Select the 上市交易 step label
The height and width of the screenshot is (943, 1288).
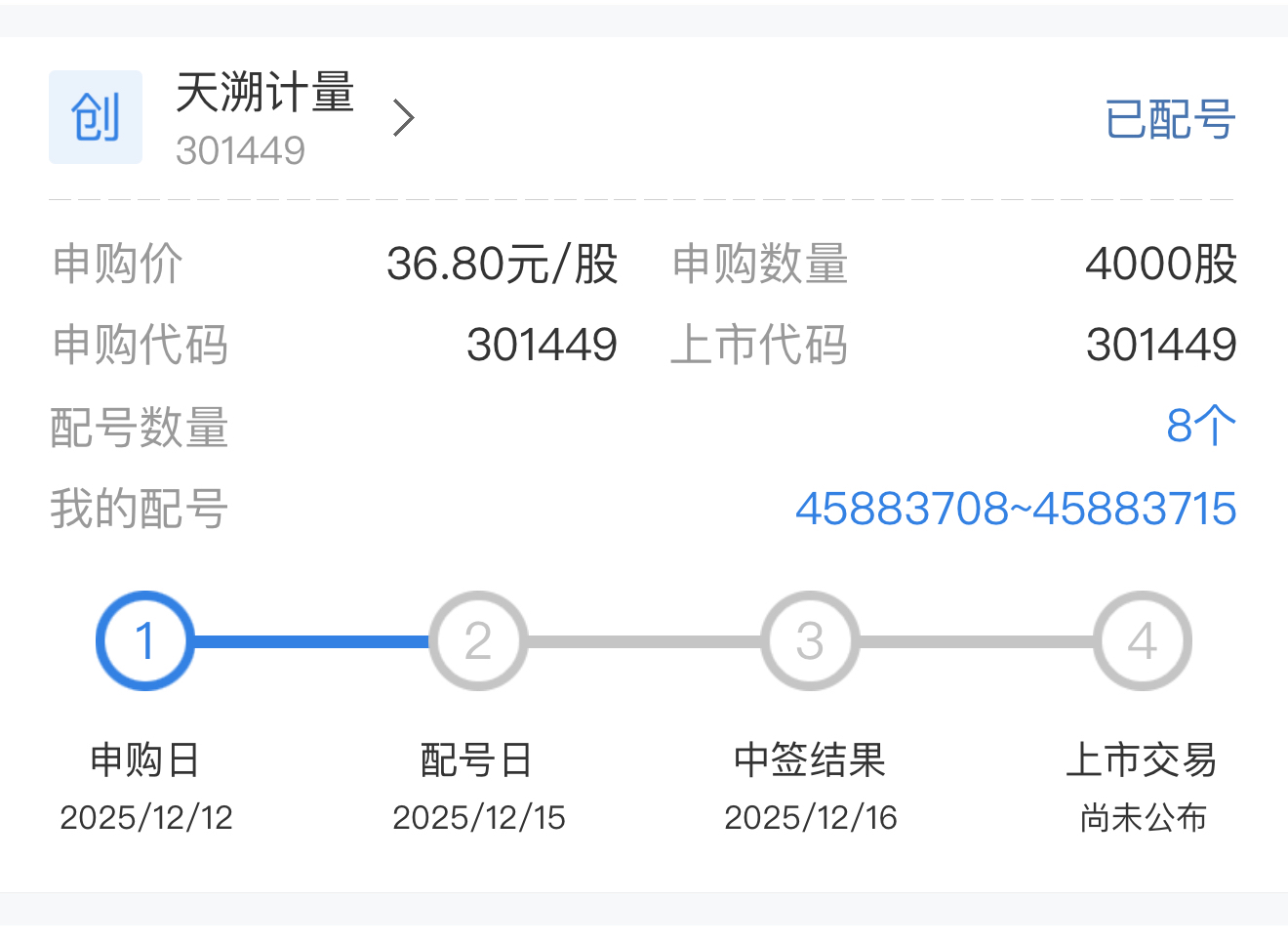1142,759
